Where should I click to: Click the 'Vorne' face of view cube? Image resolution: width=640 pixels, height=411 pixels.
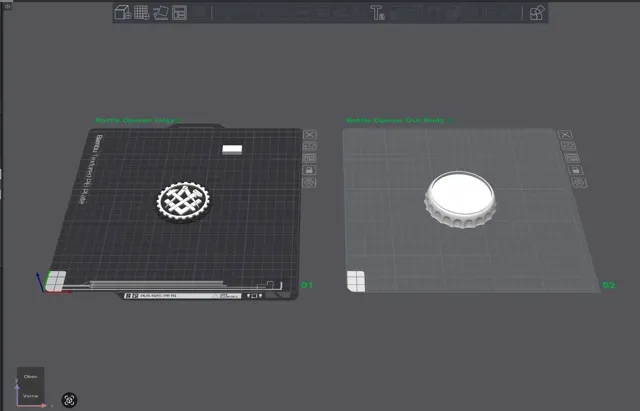(x=31, y=395)
